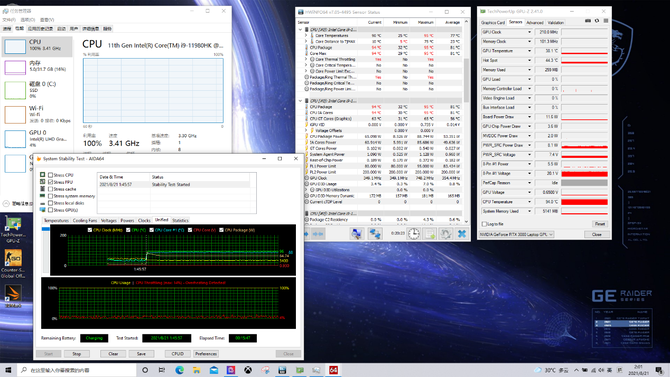Open Task View on the taskbar
Image resolution: width=670 pixels, height=377 pixels.
(x=162, y=370)
